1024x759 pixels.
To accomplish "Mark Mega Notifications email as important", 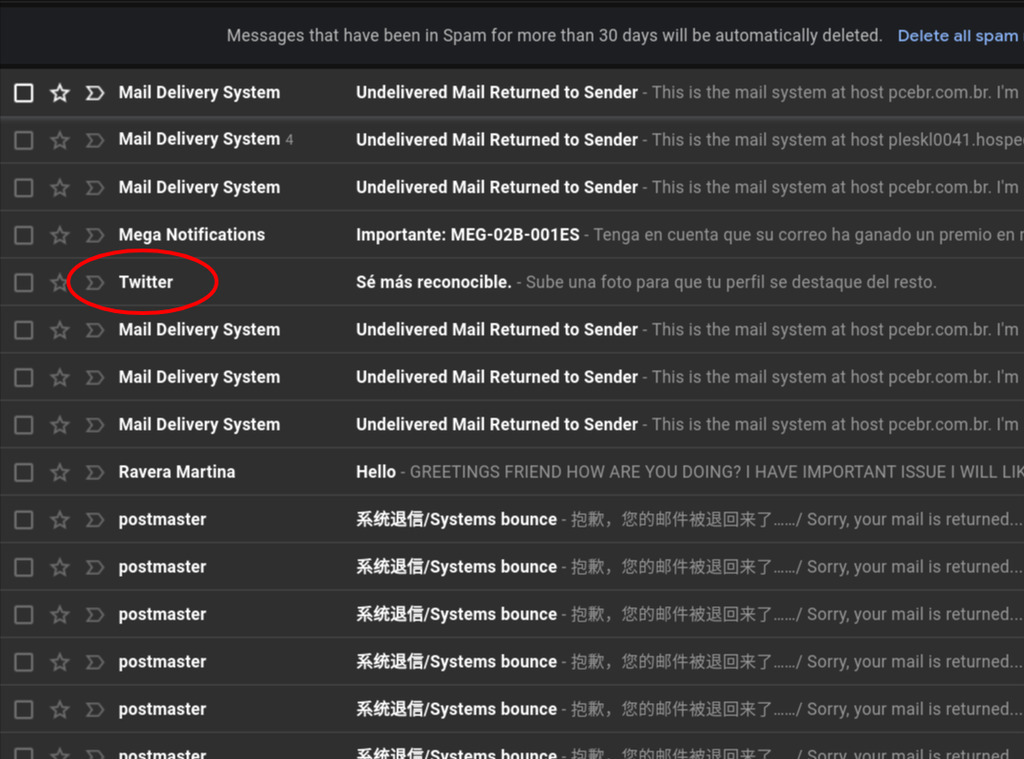I will [x=95, y=235].
